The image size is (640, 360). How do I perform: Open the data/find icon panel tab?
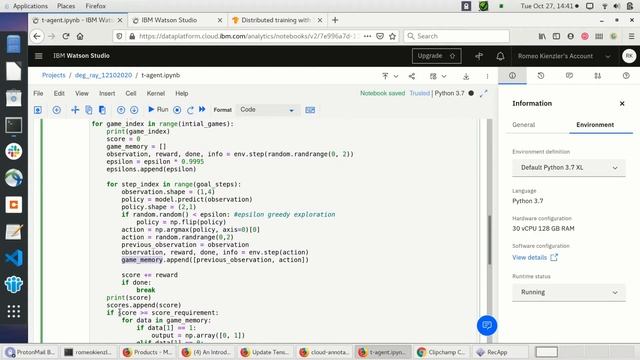click(598, 76)
